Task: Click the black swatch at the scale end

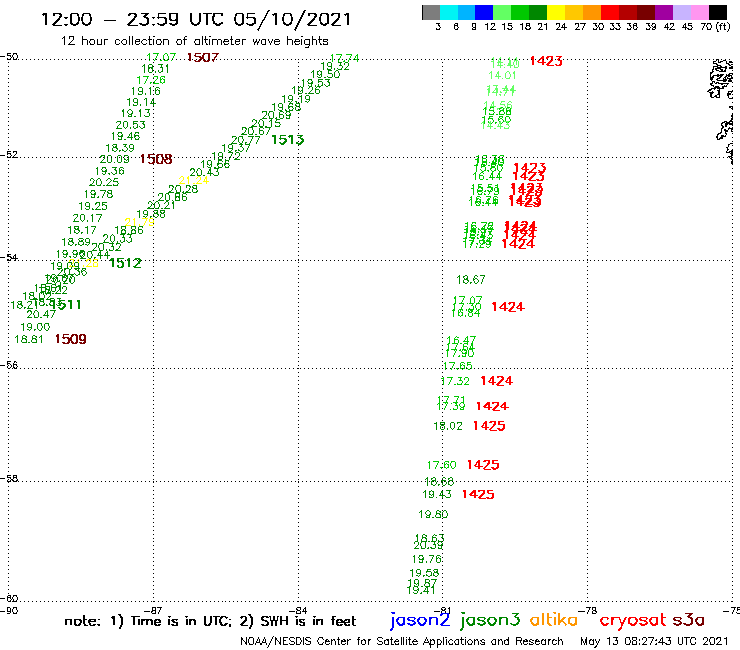Action: click(717, 12)
